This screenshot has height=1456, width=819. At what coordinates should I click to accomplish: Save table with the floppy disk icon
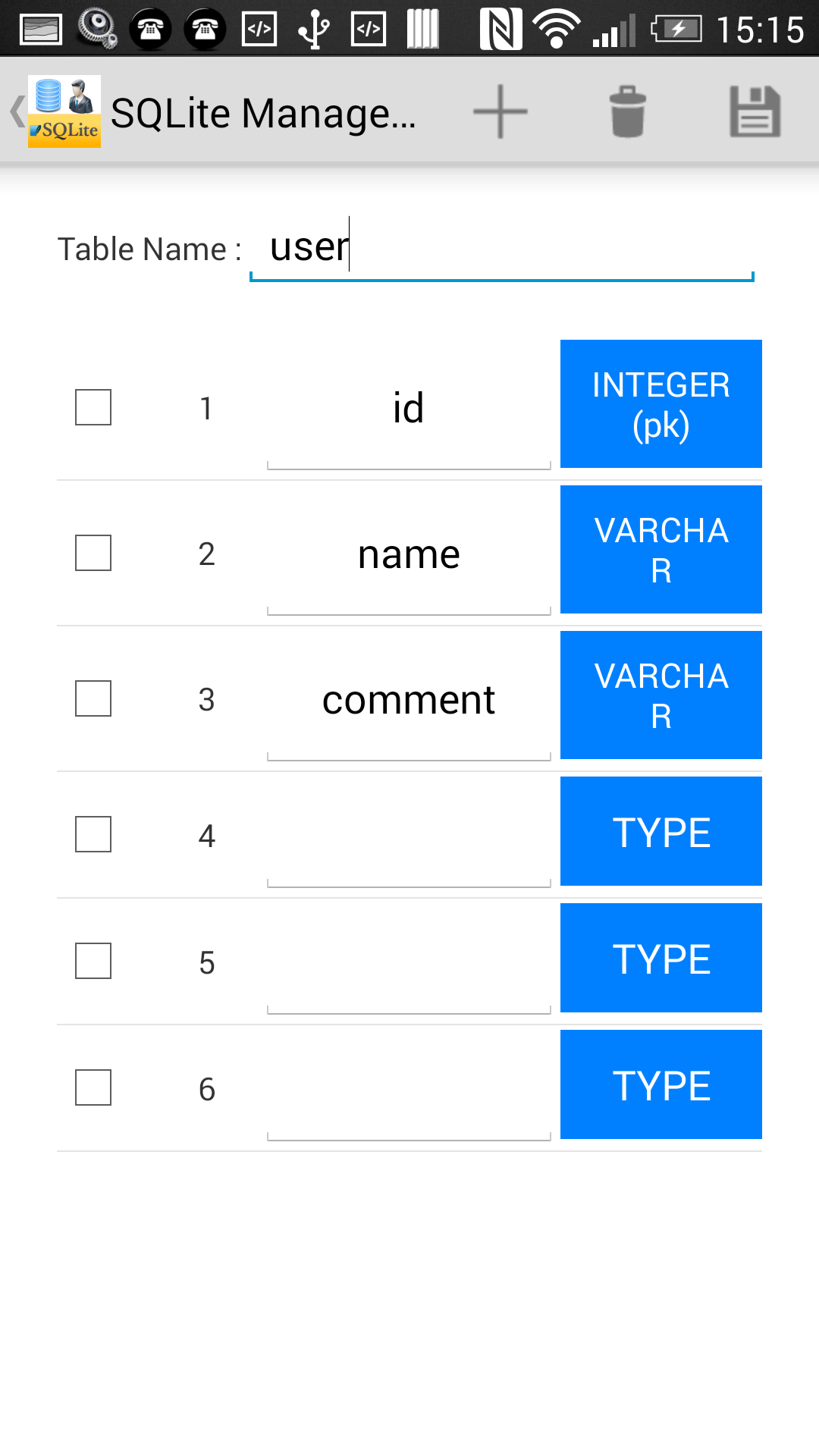[x=755, y=112]
